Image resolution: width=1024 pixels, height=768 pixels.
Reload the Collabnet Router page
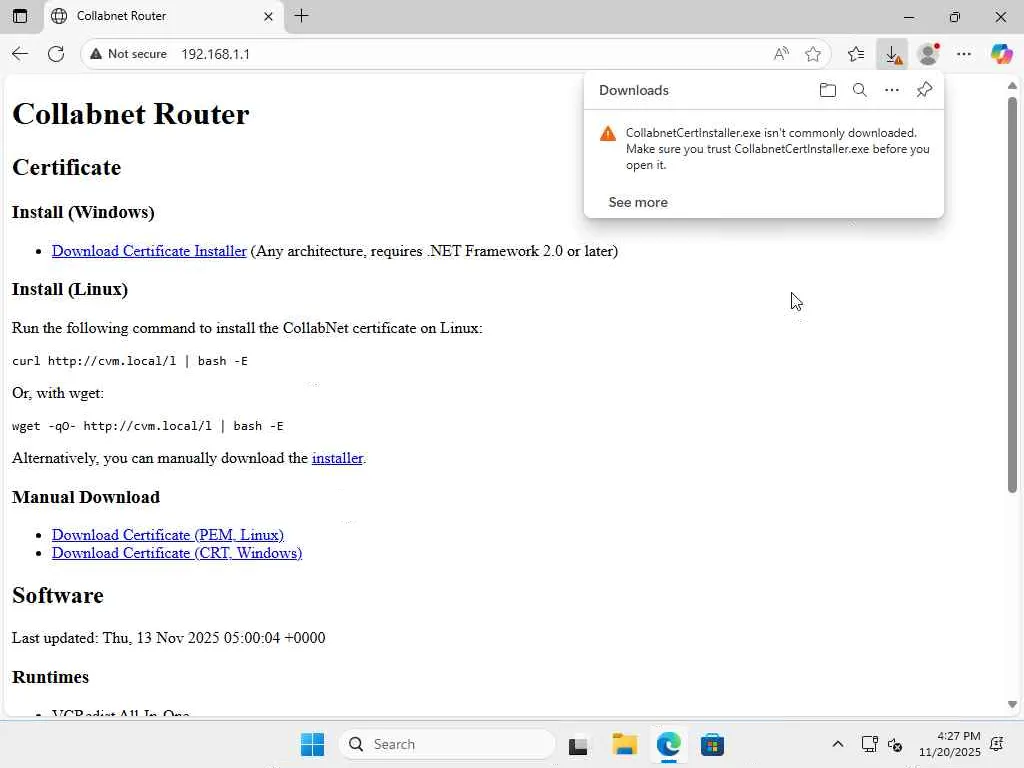point(56,54)
